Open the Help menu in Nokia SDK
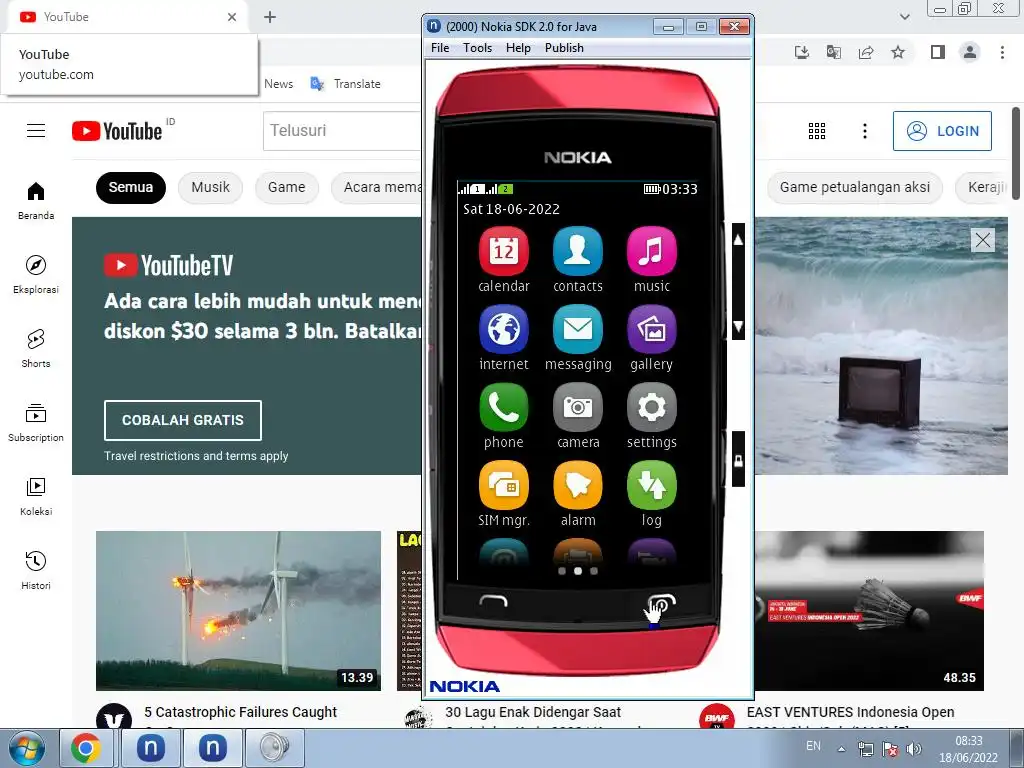Viewport: 1024px width, 768px height. click(518, 48)
